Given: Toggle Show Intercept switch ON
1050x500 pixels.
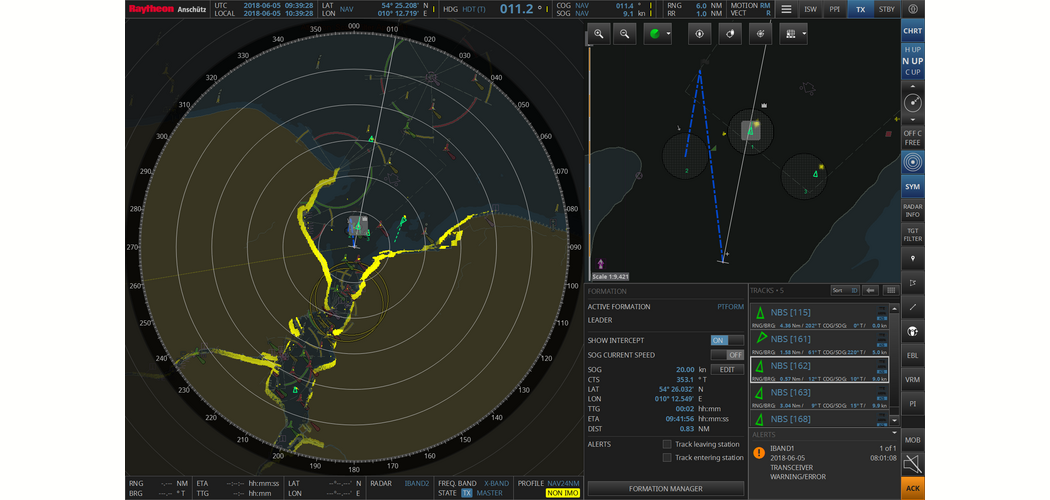Looking at the screenshot, I should click(727, 340).
